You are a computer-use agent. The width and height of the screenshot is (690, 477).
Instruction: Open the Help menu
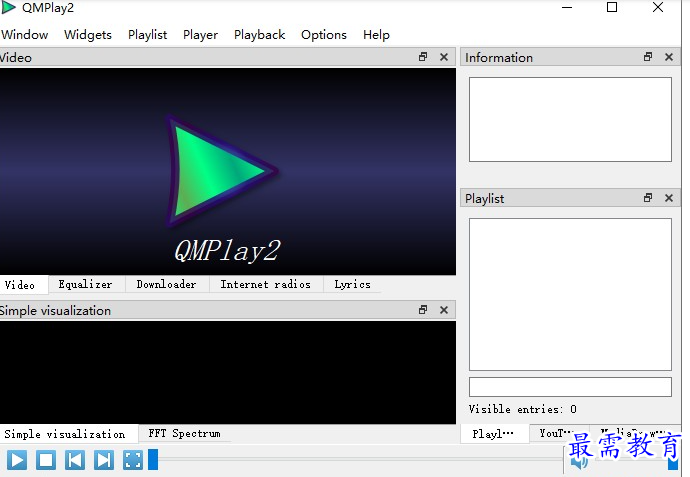click(x=376, y=35)
